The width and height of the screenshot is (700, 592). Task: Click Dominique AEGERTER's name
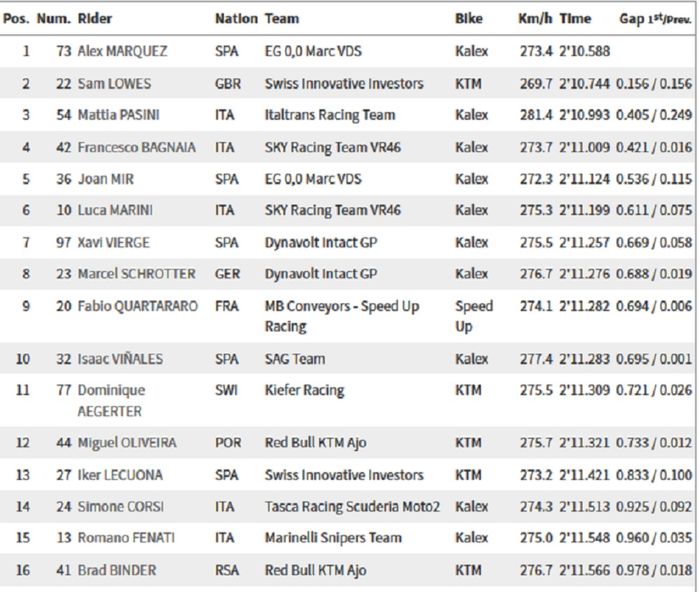(x=112, y=400)
